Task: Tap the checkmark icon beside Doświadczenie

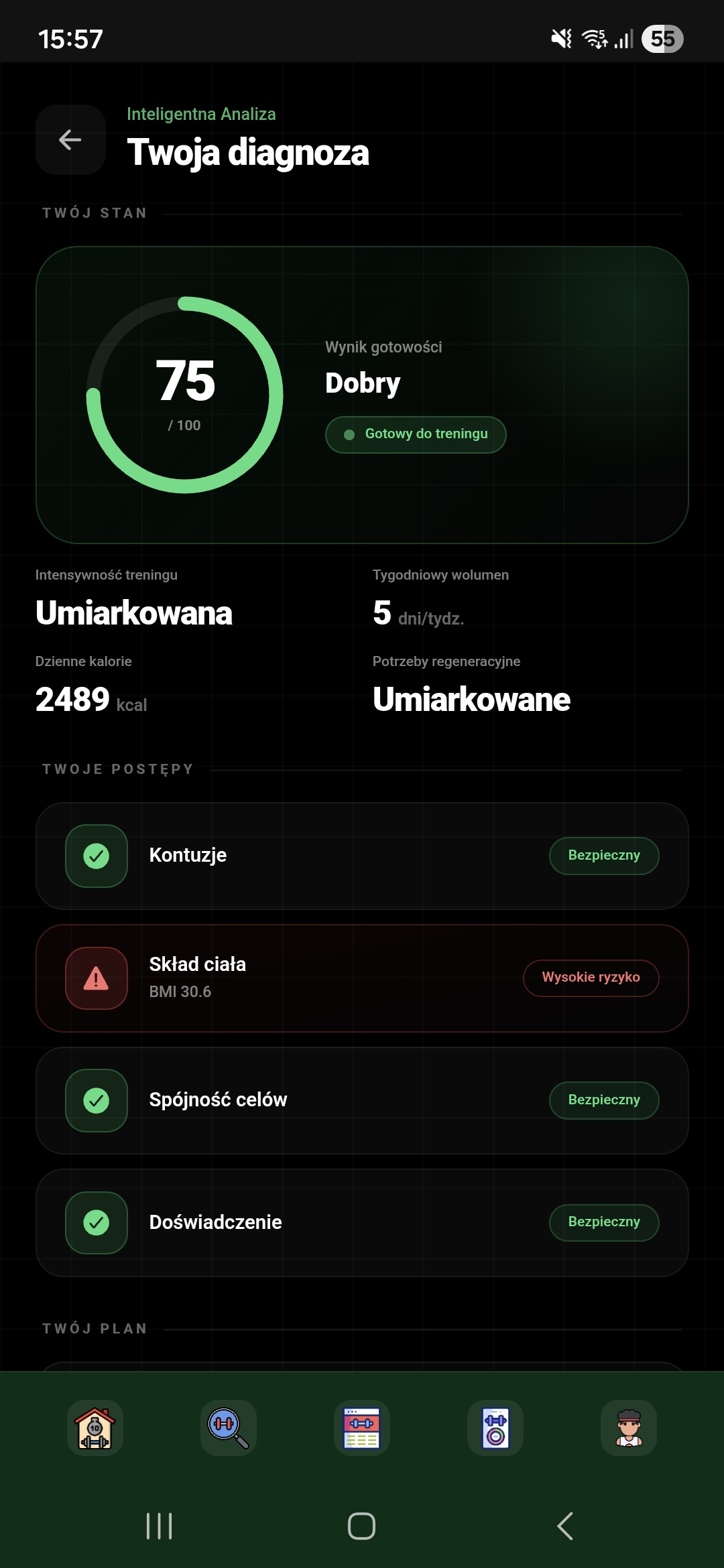Action: 97,1223
